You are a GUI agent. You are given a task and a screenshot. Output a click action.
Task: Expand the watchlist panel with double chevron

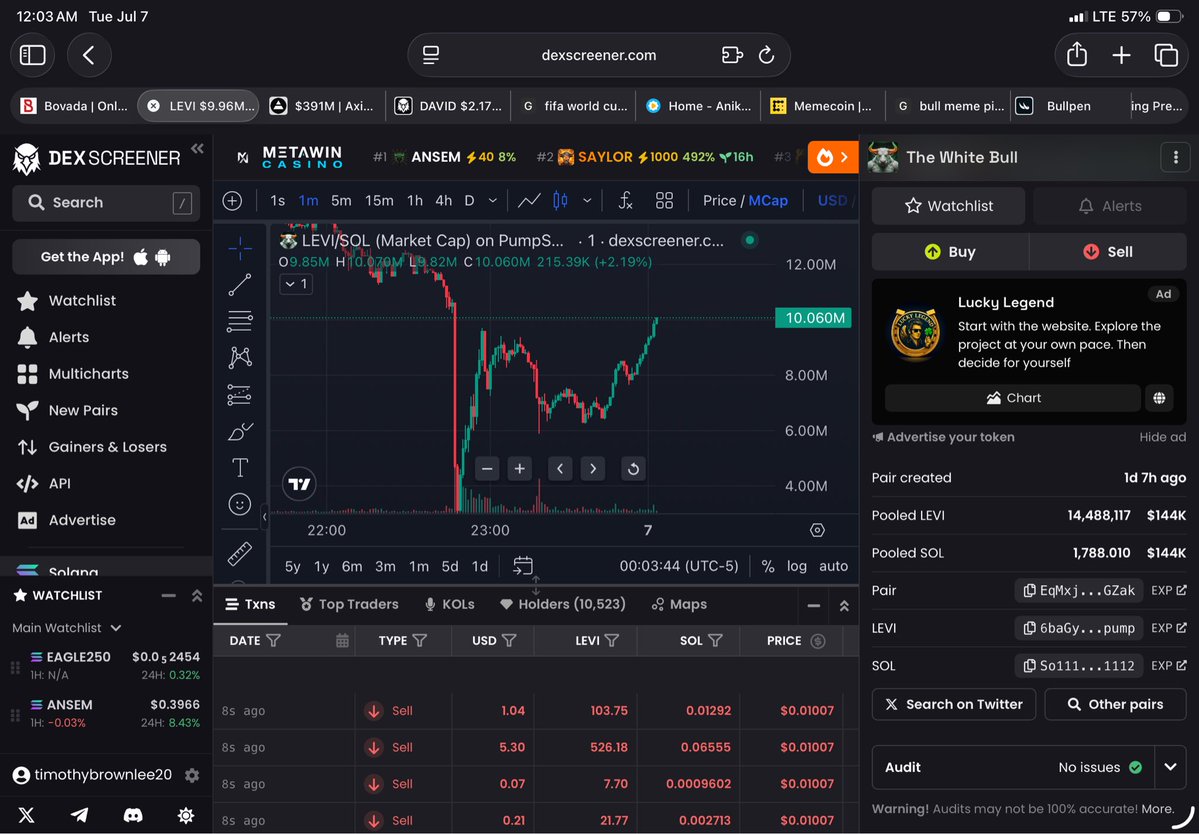click(x=197, y=595)
